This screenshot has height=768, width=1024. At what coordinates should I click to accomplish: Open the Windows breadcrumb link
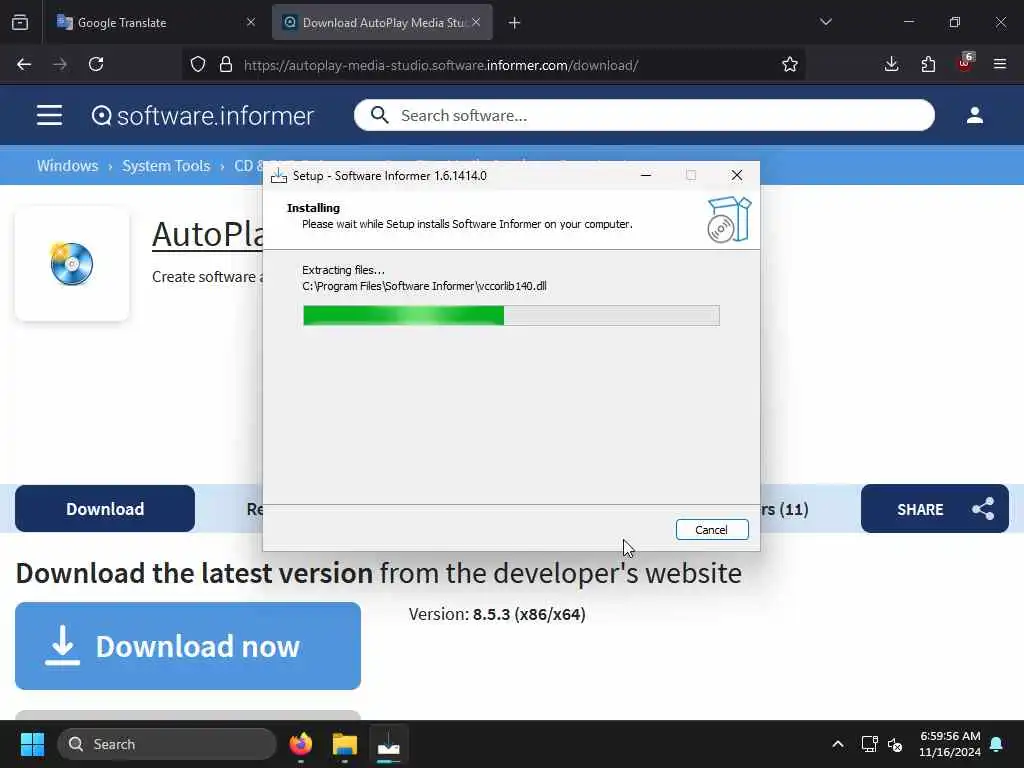[x=67, y=166]
